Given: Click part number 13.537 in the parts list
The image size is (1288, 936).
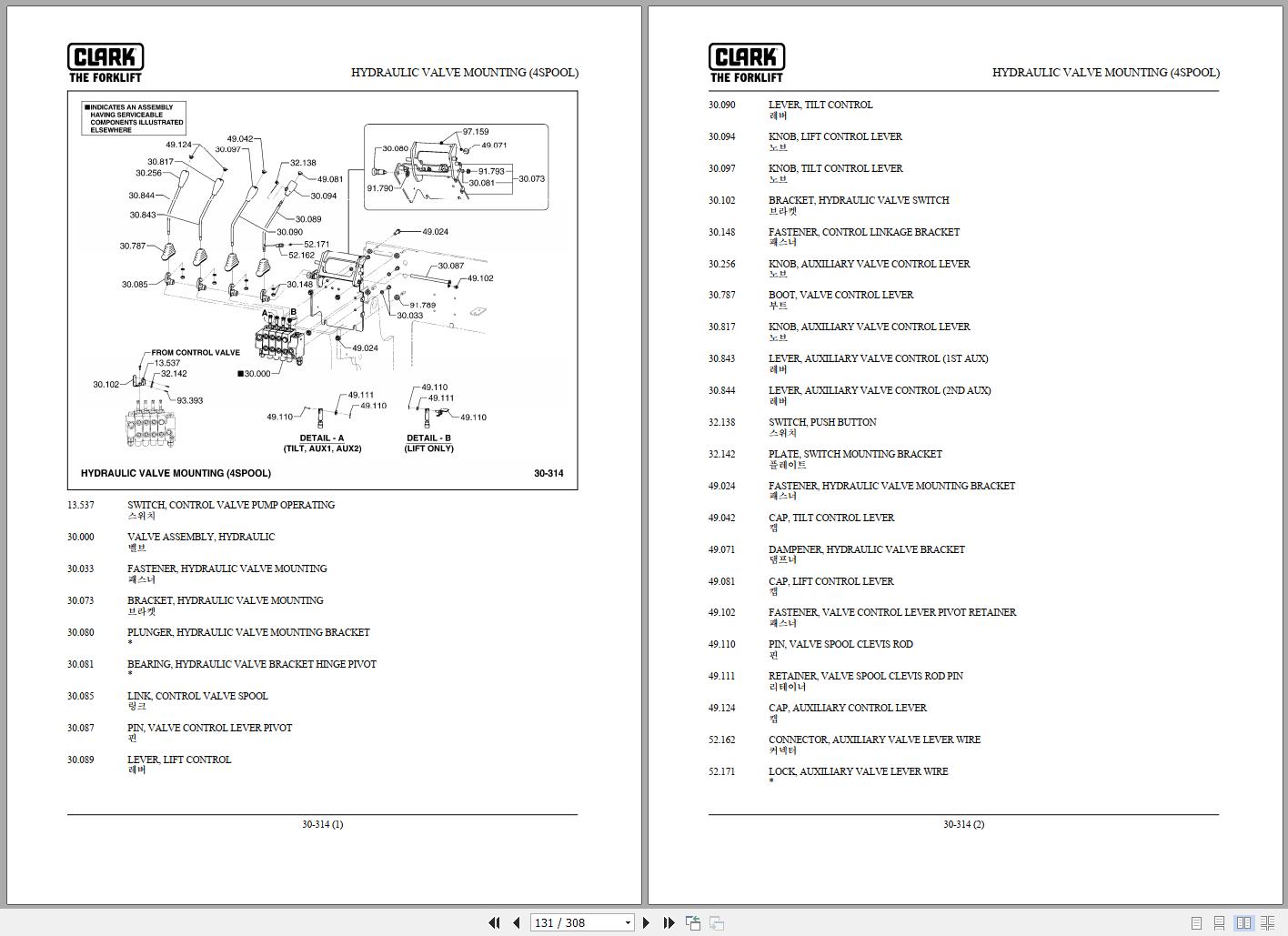Looking at the screenshot, I should pyautogui.click(x=80, y=505).
